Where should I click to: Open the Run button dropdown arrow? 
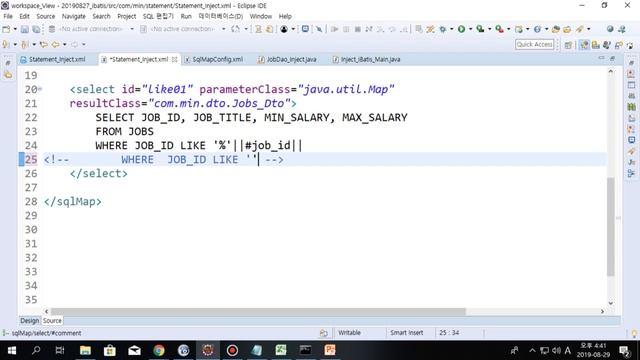click(471, 29)
